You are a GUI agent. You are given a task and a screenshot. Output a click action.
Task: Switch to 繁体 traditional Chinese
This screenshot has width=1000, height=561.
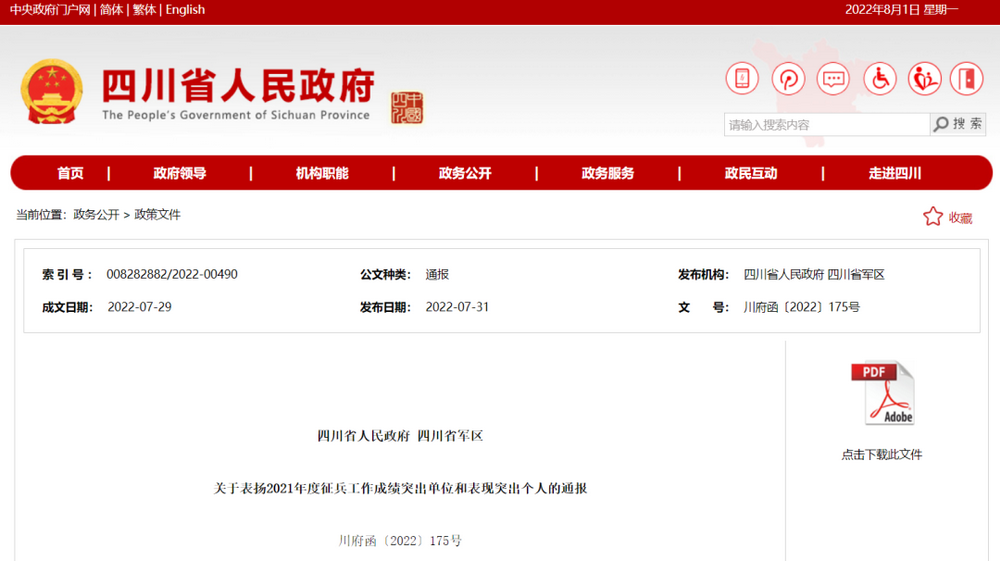click(144, 10)
